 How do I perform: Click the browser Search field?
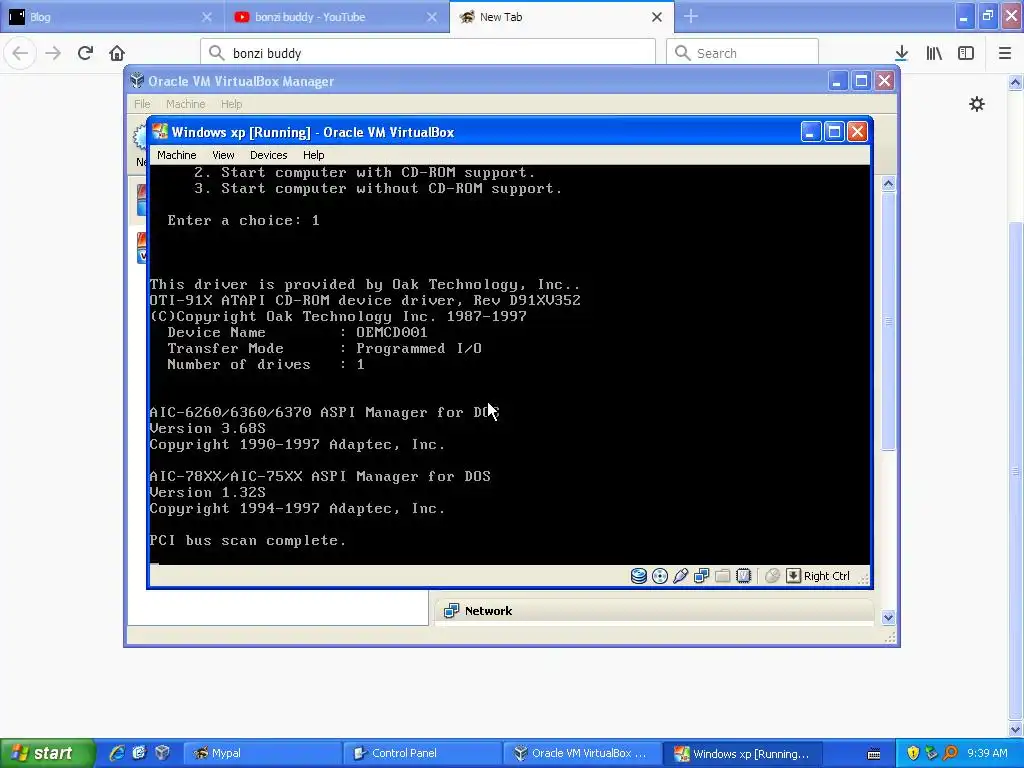(743, 53)
